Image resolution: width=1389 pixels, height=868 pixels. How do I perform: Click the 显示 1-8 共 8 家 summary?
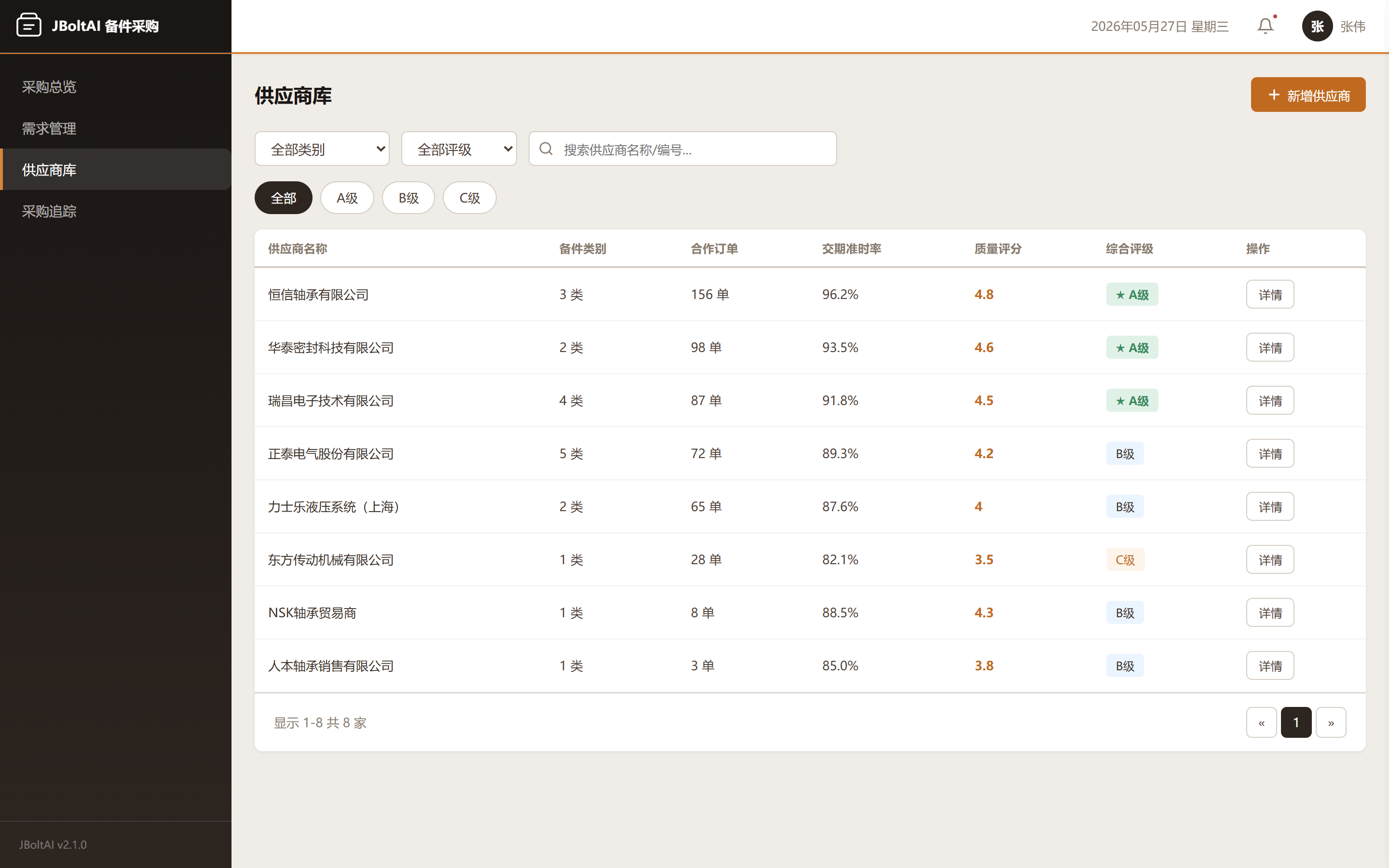pos(320,723)
